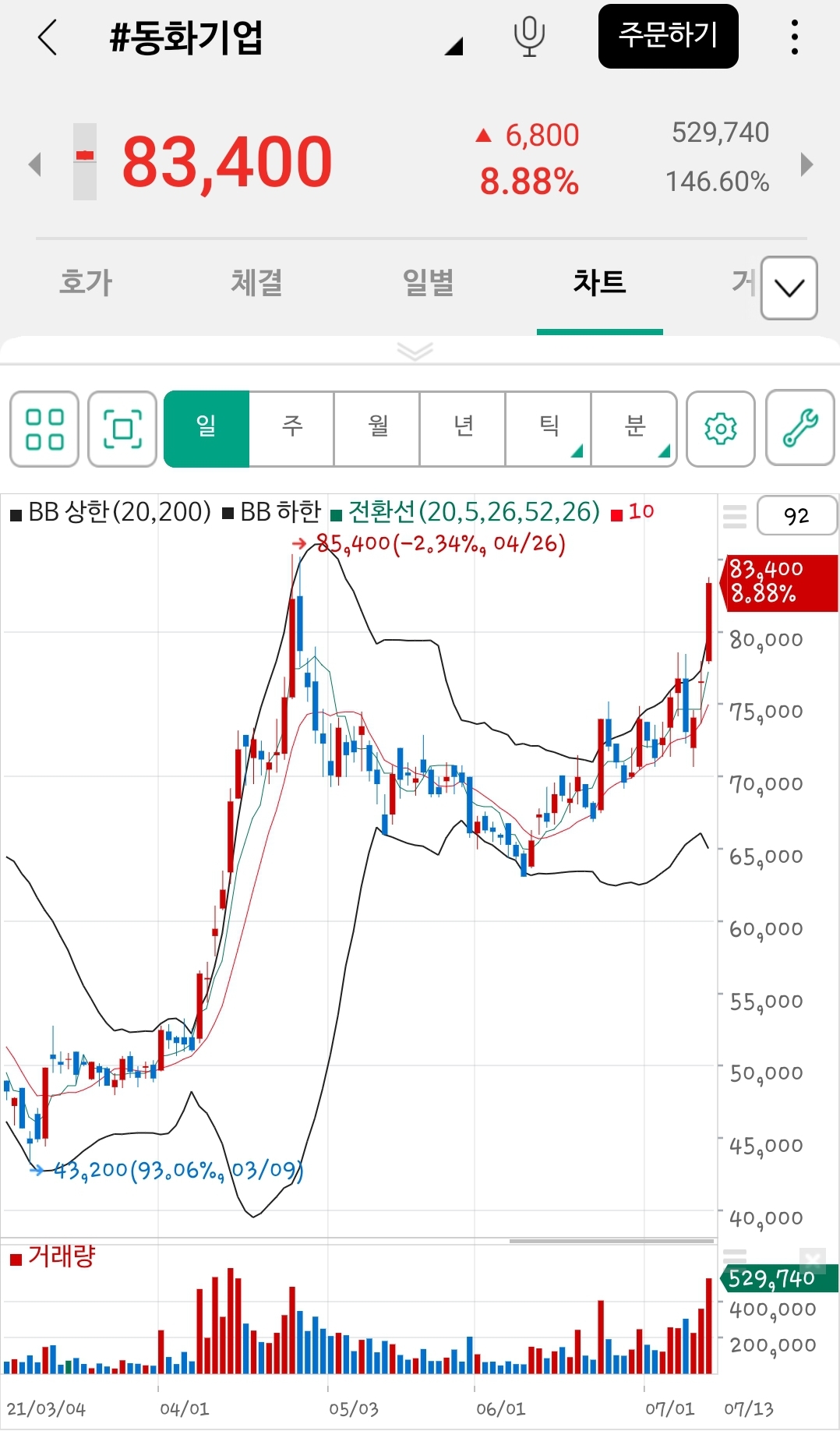Viewport: 840px width, 1431px height.
Task: Tap the fullscreen chart icon
Action: click(x=122, y=429)
